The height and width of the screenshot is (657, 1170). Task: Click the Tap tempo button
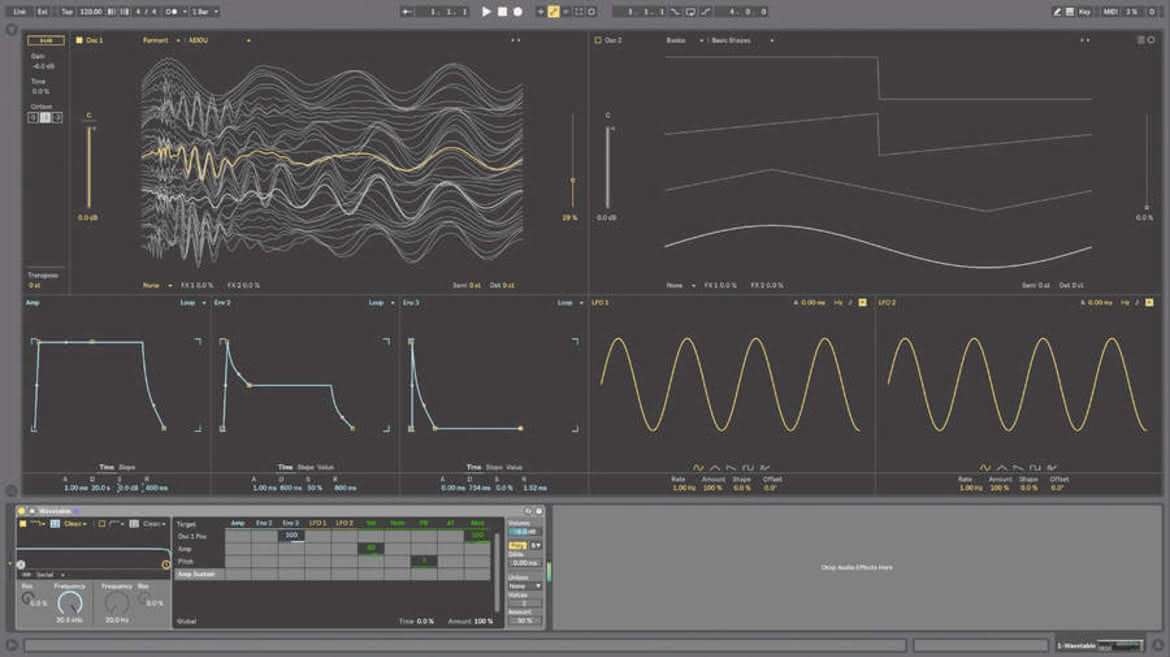66,11
